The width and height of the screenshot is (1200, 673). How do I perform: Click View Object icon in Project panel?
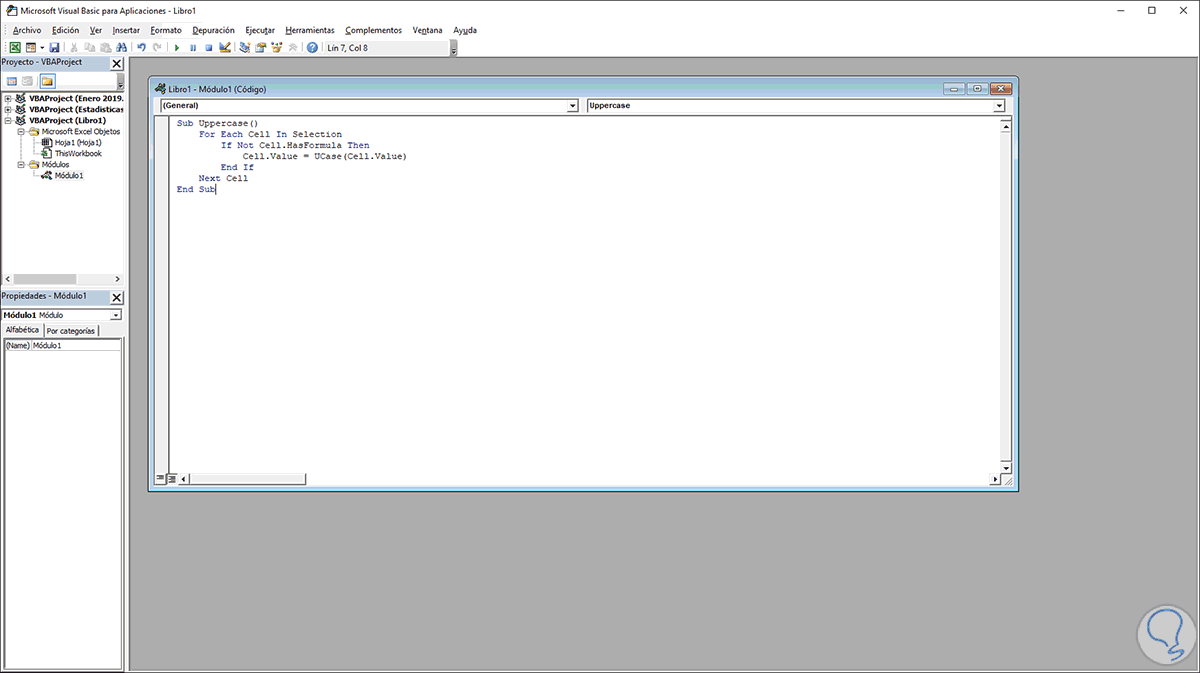point(28,80)
